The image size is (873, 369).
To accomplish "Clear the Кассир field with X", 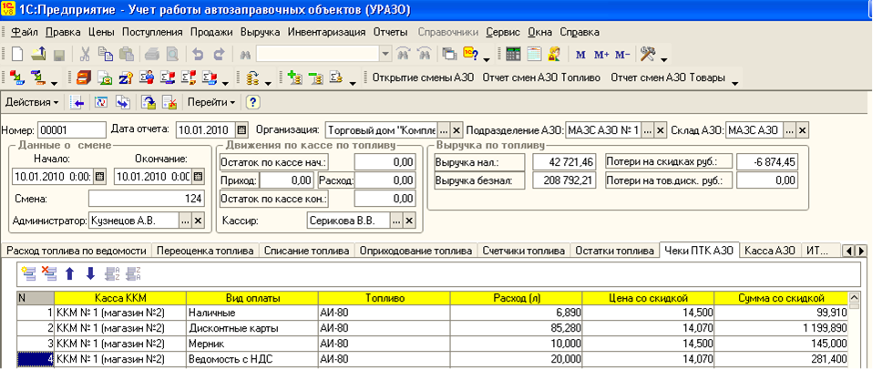I will pyautogui.click(x=409, y=220).
